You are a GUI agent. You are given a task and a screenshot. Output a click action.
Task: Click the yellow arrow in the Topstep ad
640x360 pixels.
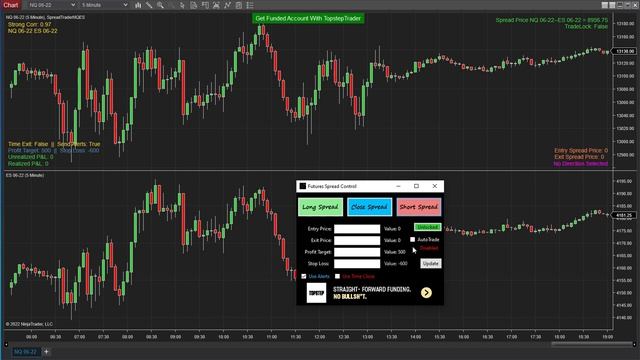pyautogui.click(x=426, y=293)
